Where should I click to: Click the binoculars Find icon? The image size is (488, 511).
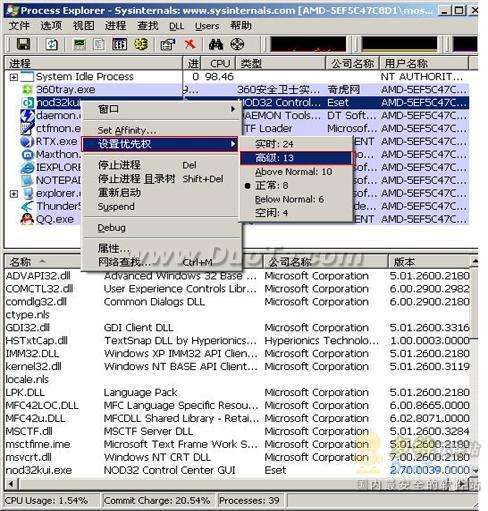tap(216, 44)
